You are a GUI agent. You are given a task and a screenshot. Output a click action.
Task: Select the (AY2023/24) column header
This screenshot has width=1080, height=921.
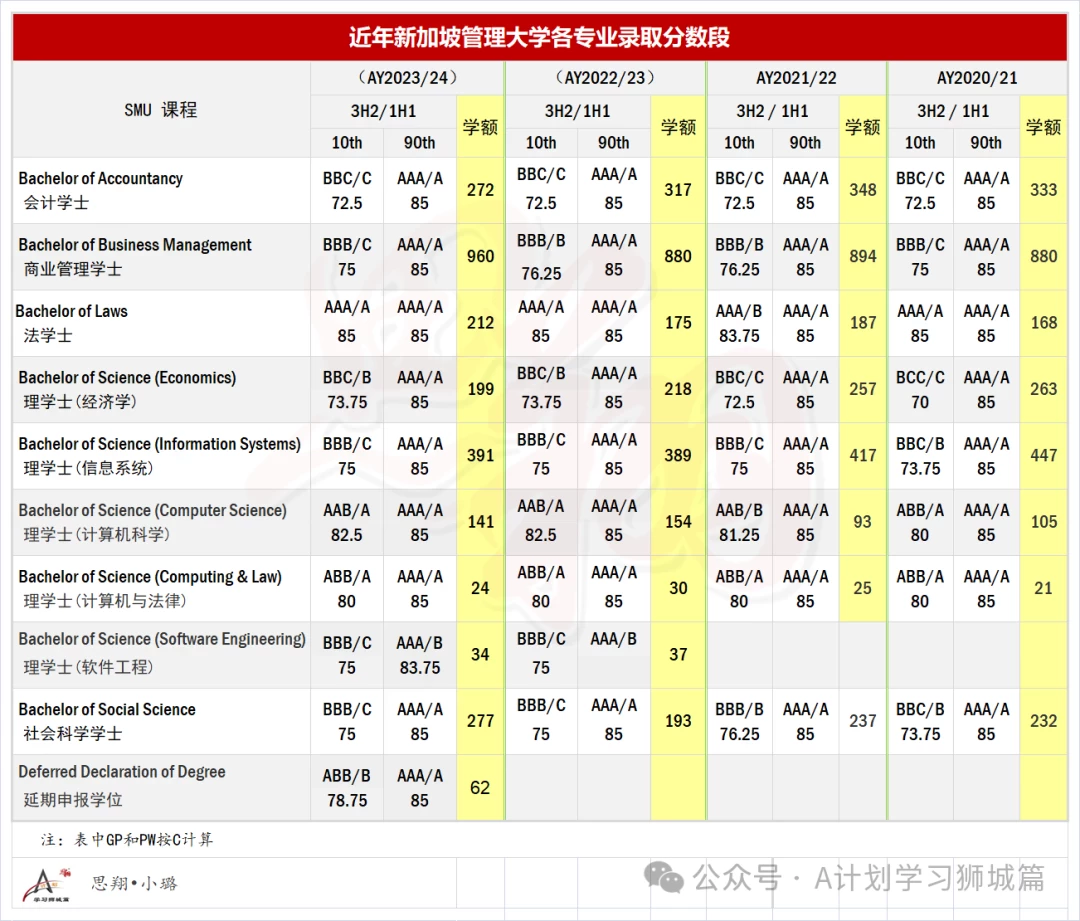(x=408, y=78)
